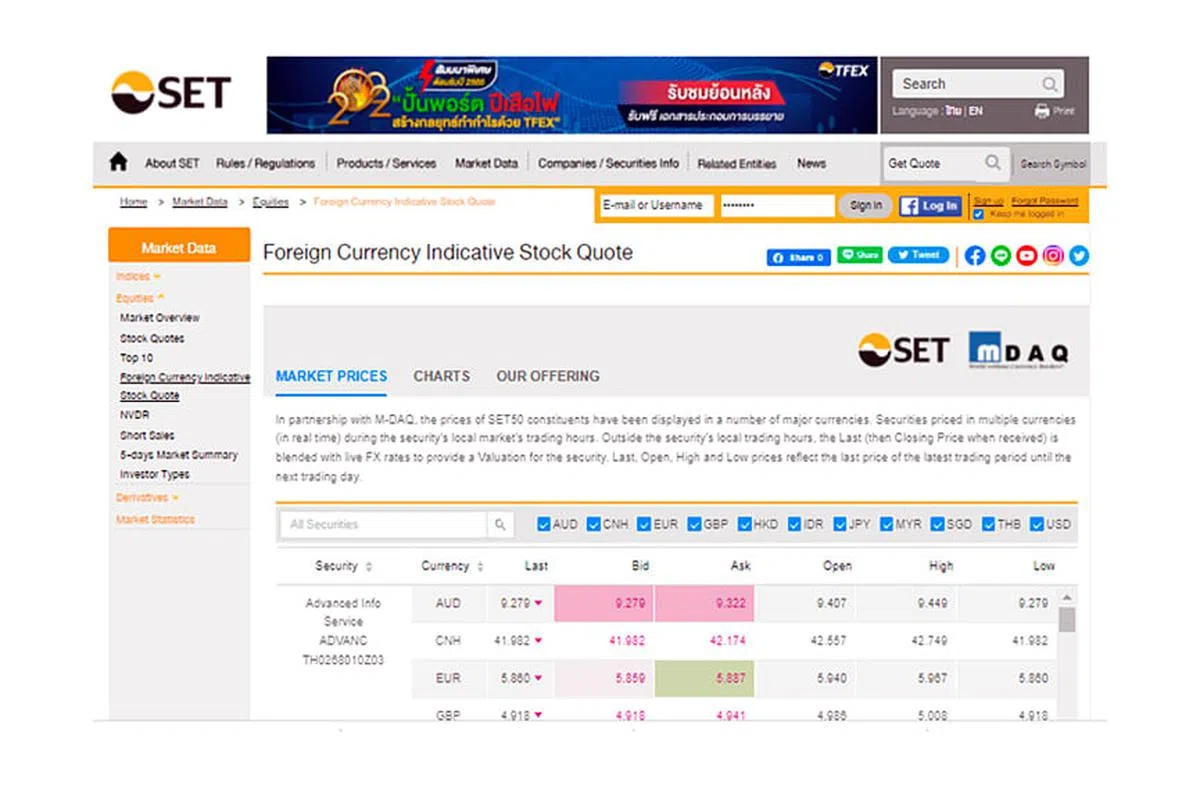Open the Market Data menu
Image resolution: width=1200 pixels, height=793 pixels.
click(x=486, y=163)
